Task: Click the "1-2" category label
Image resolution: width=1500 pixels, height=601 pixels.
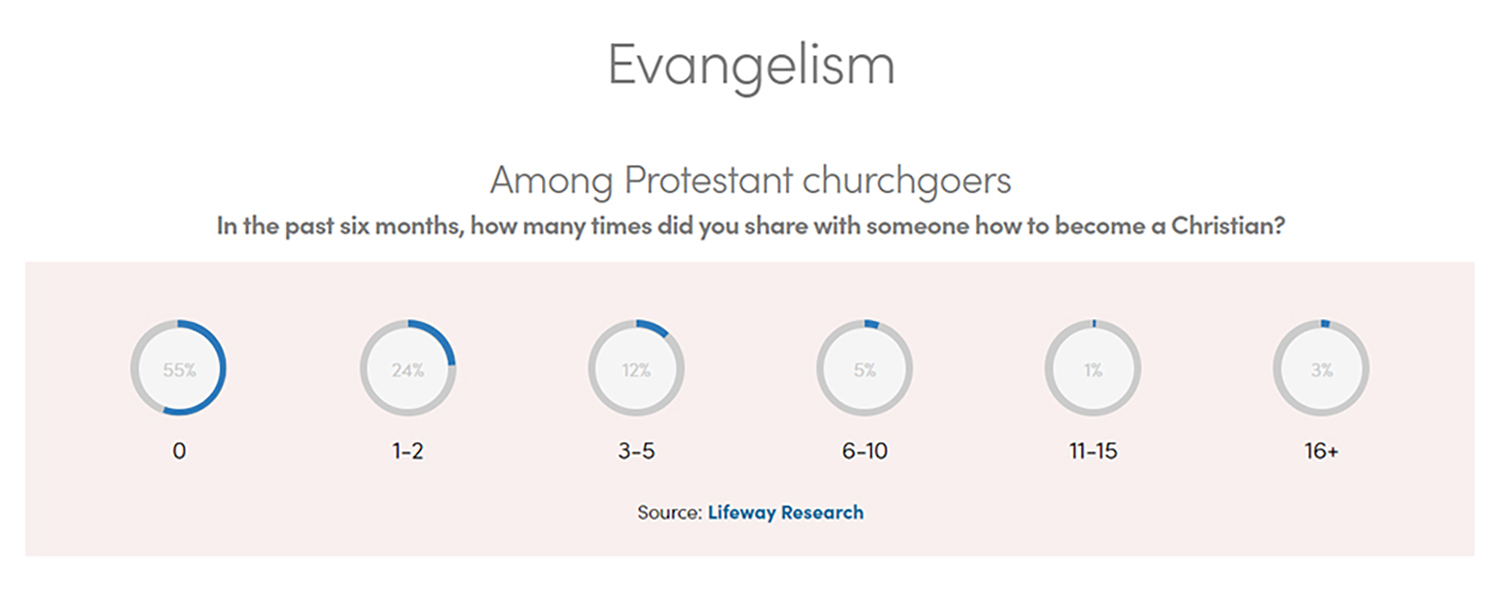Action: pos(408,451)
